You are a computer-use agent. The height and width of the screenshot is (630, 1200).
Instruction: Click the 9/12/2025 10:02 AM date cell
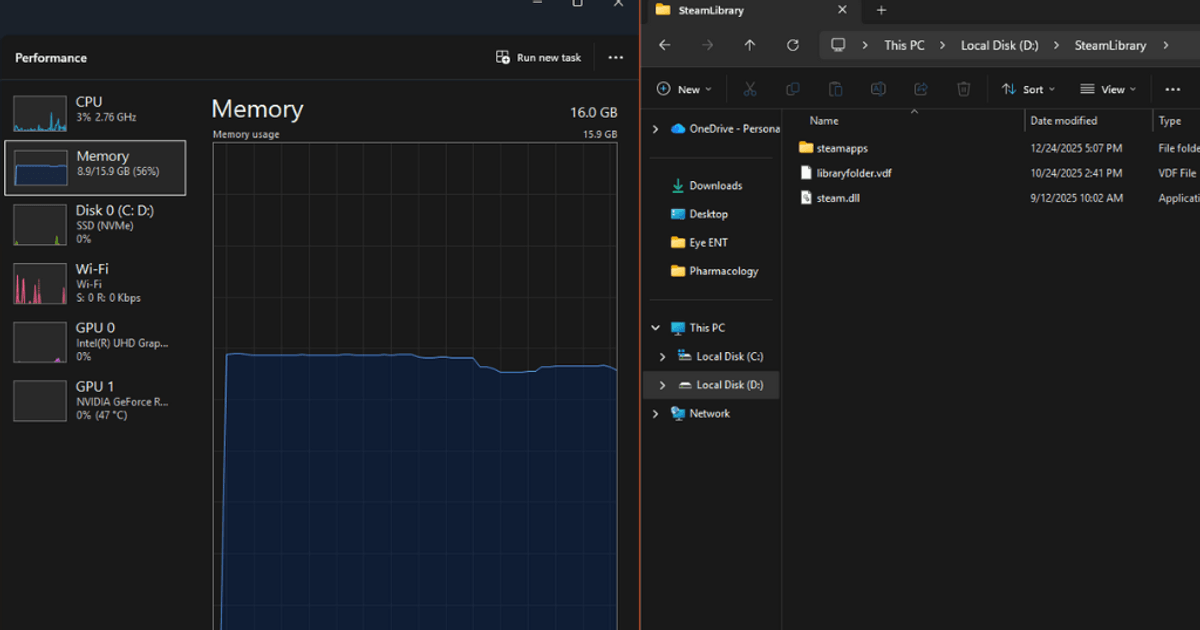(x=1076, y=198)
